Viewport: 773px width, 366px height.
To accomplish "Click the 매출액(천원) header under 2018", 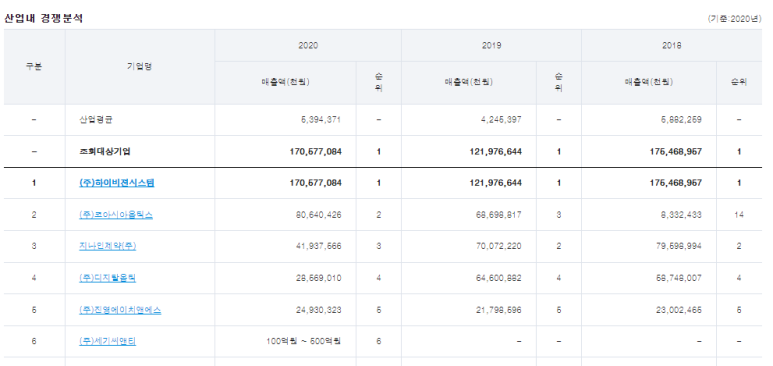I will [649, 82].
